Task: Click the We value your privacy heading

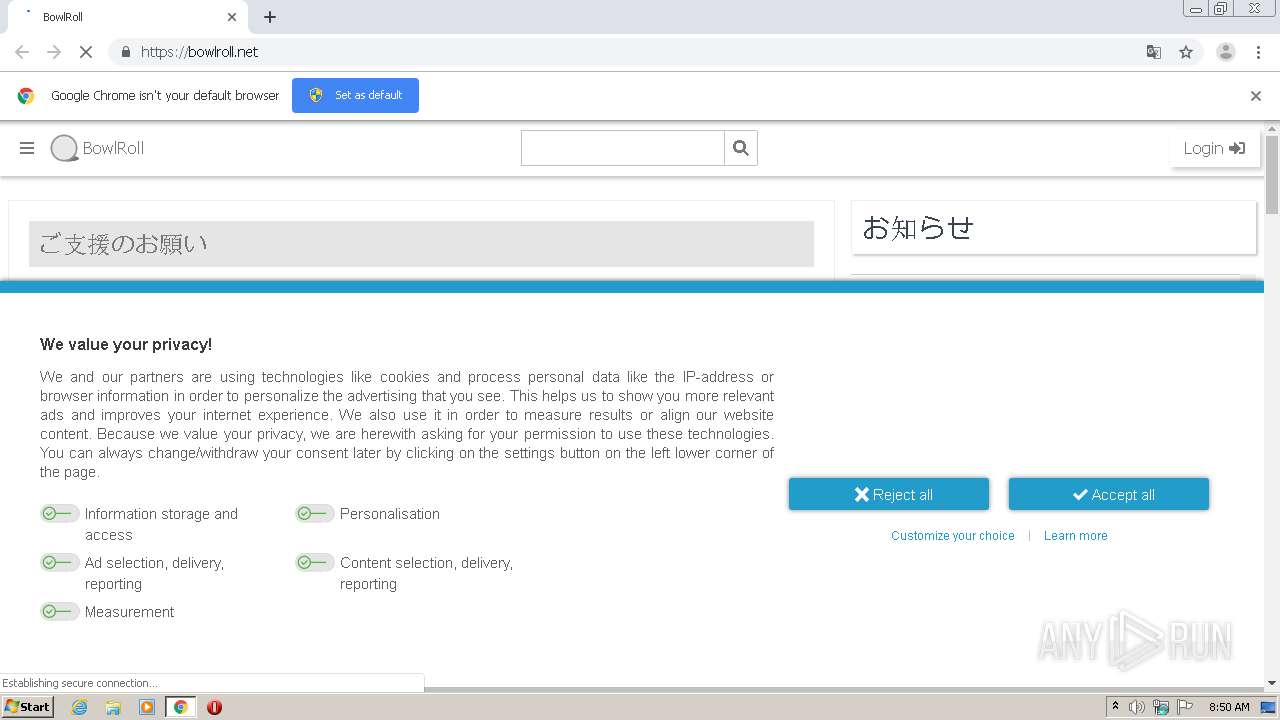Action: pos(126,344)
